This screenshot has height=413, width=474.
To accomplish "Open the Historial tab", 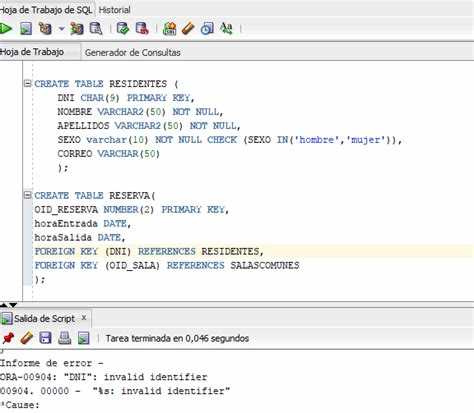I will coord(114,10).
